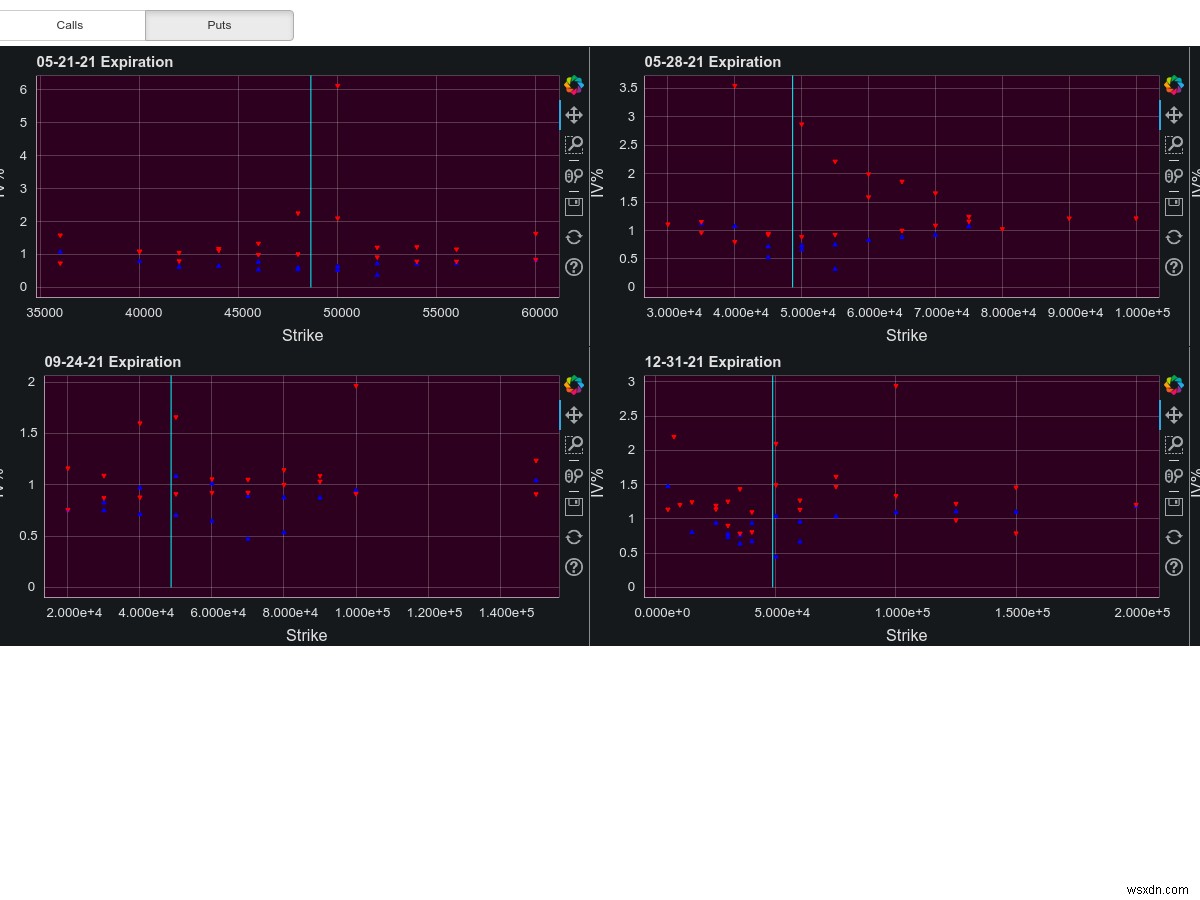Reset the 12-31-21 expiration chart view
This screenshot has width=1200, height=900.
pyautogui.click(x=1174, y=537)
